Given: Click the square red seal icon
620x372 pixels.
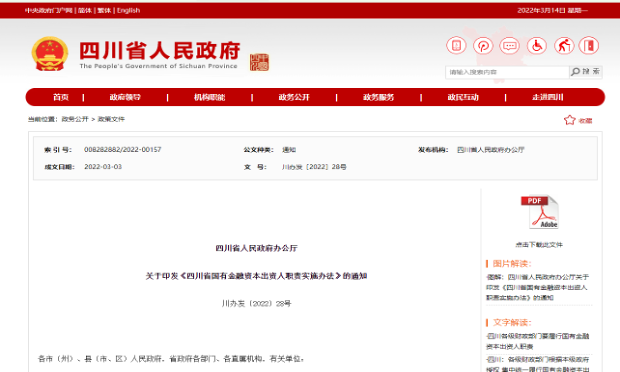Looking at the screenshot, I should 259,62.
